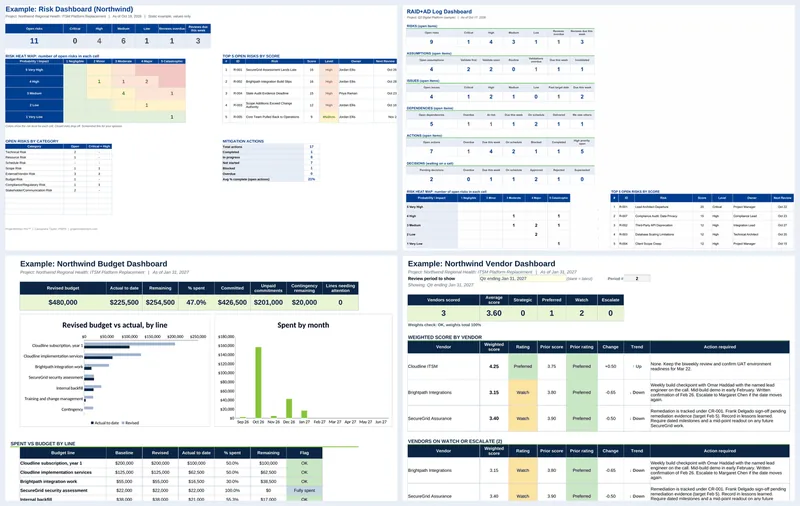Screen dimensions: 800x506
Task: Select review period field "Qtr ending Jan 31, 2027"
Action: pyautogui.click(x=522, y=279)
